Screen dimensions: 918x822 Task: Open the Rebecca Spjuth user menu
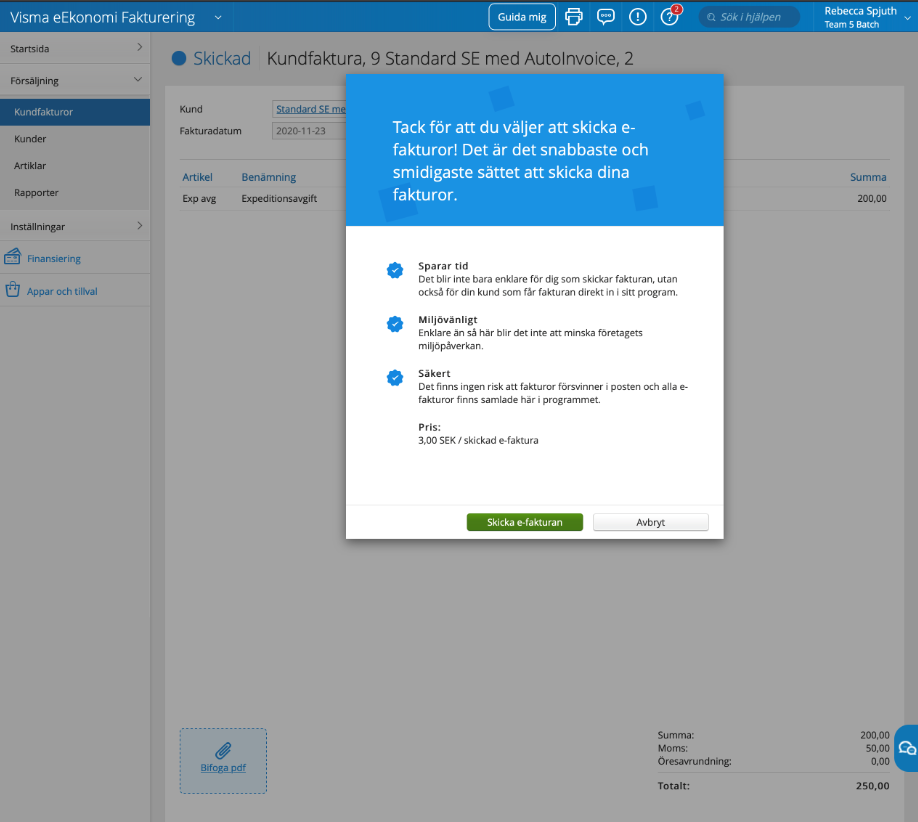point(860,17)
